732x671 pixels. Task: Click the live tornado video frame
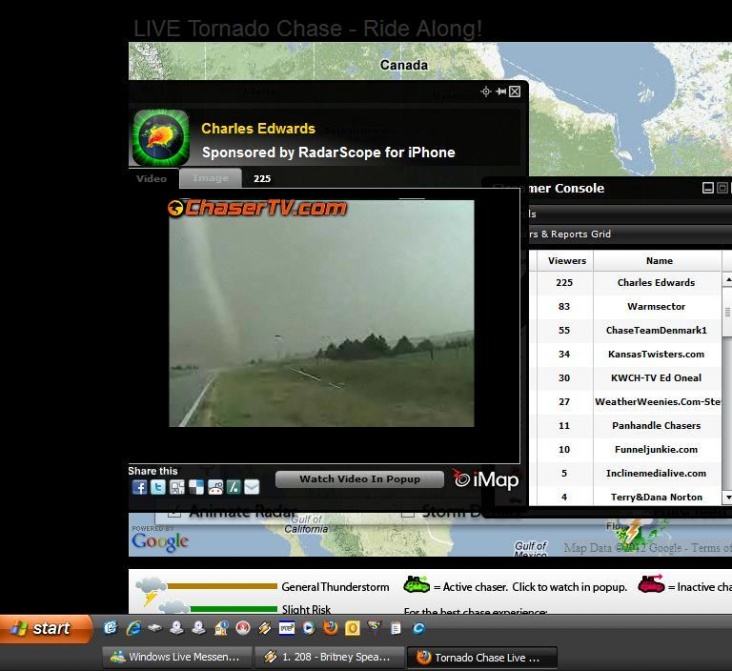tap(322, 313)
